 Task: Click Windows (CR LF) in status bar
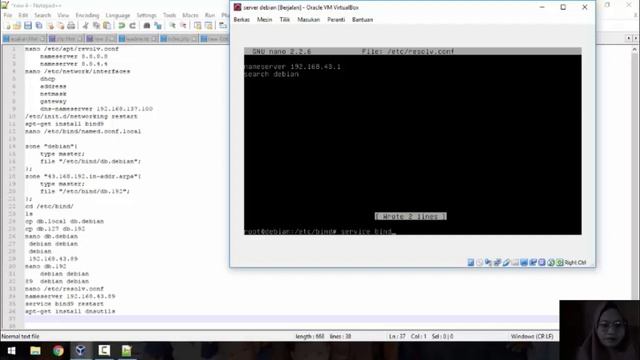(532, 336)
